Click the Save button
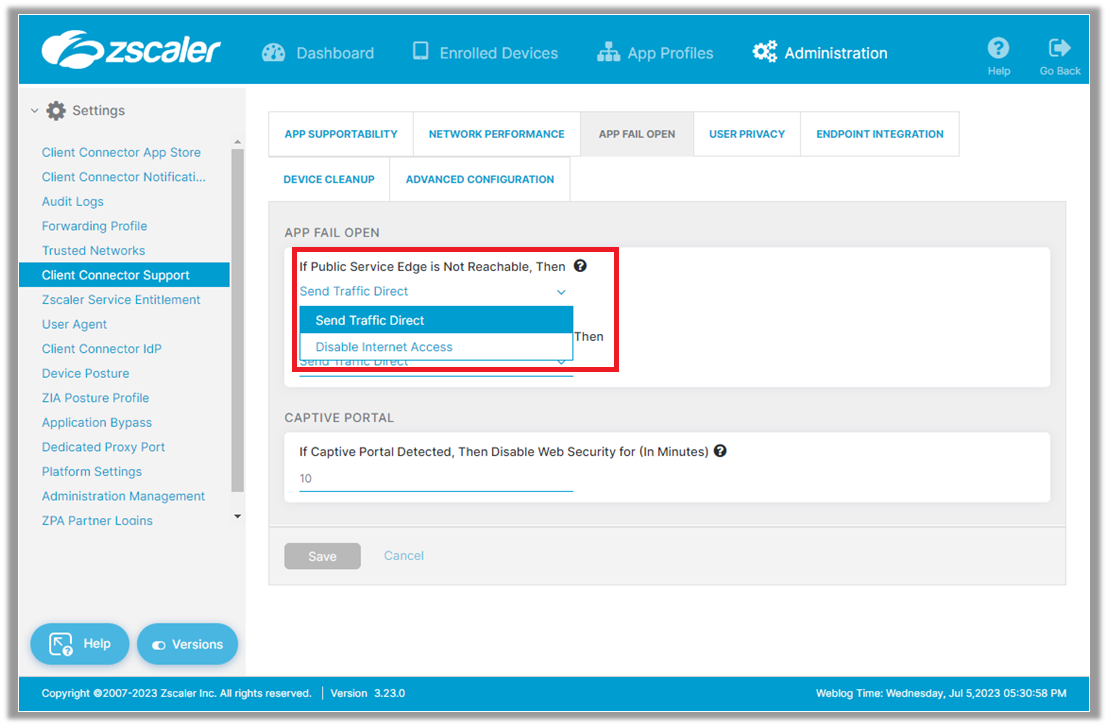 tap(322, 556)
